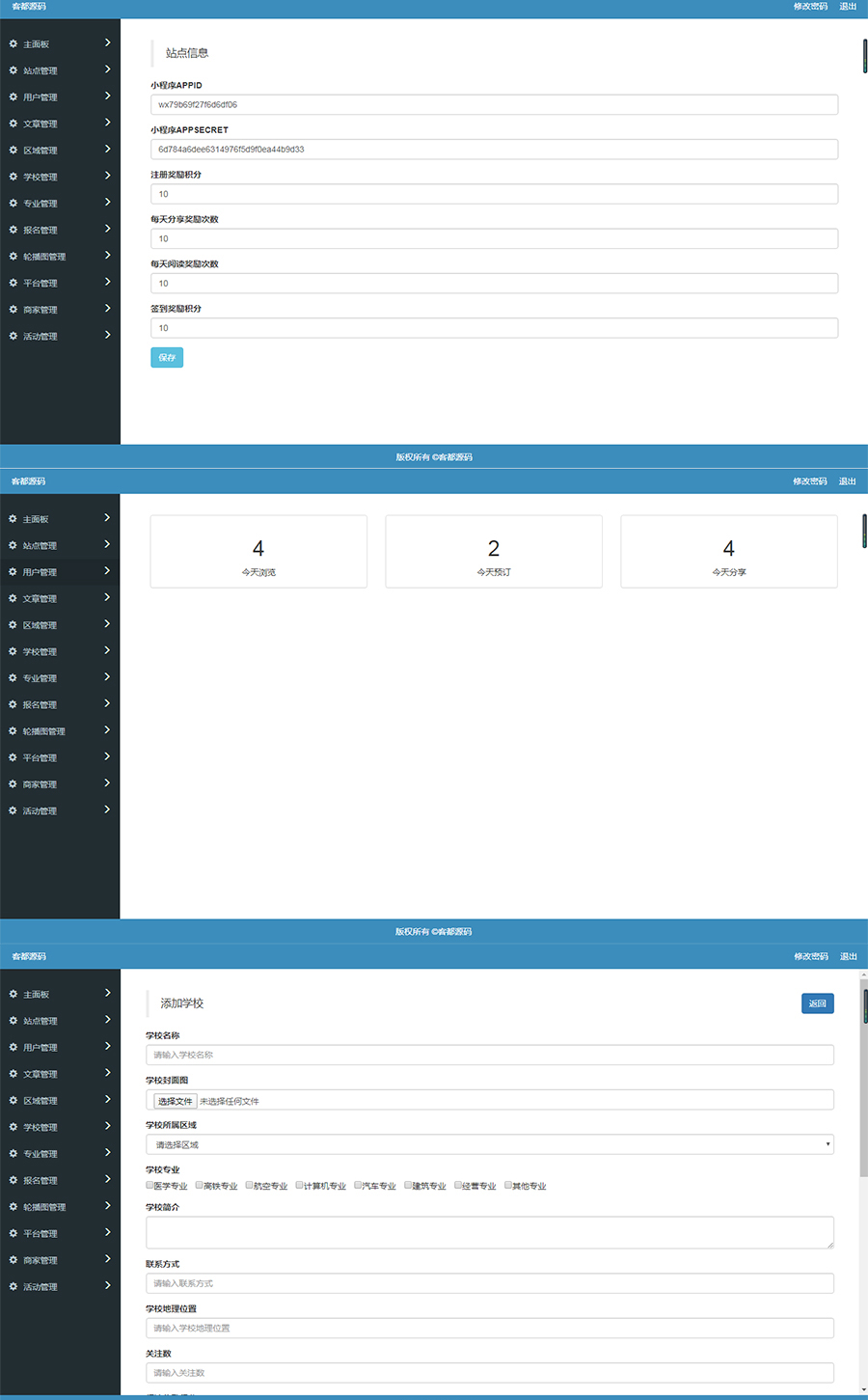Expand 专业管理 chevron in bottom 添加学校 sidebar
Viewport: 868px width, 1400px height.
click(x=107, y=1153)
